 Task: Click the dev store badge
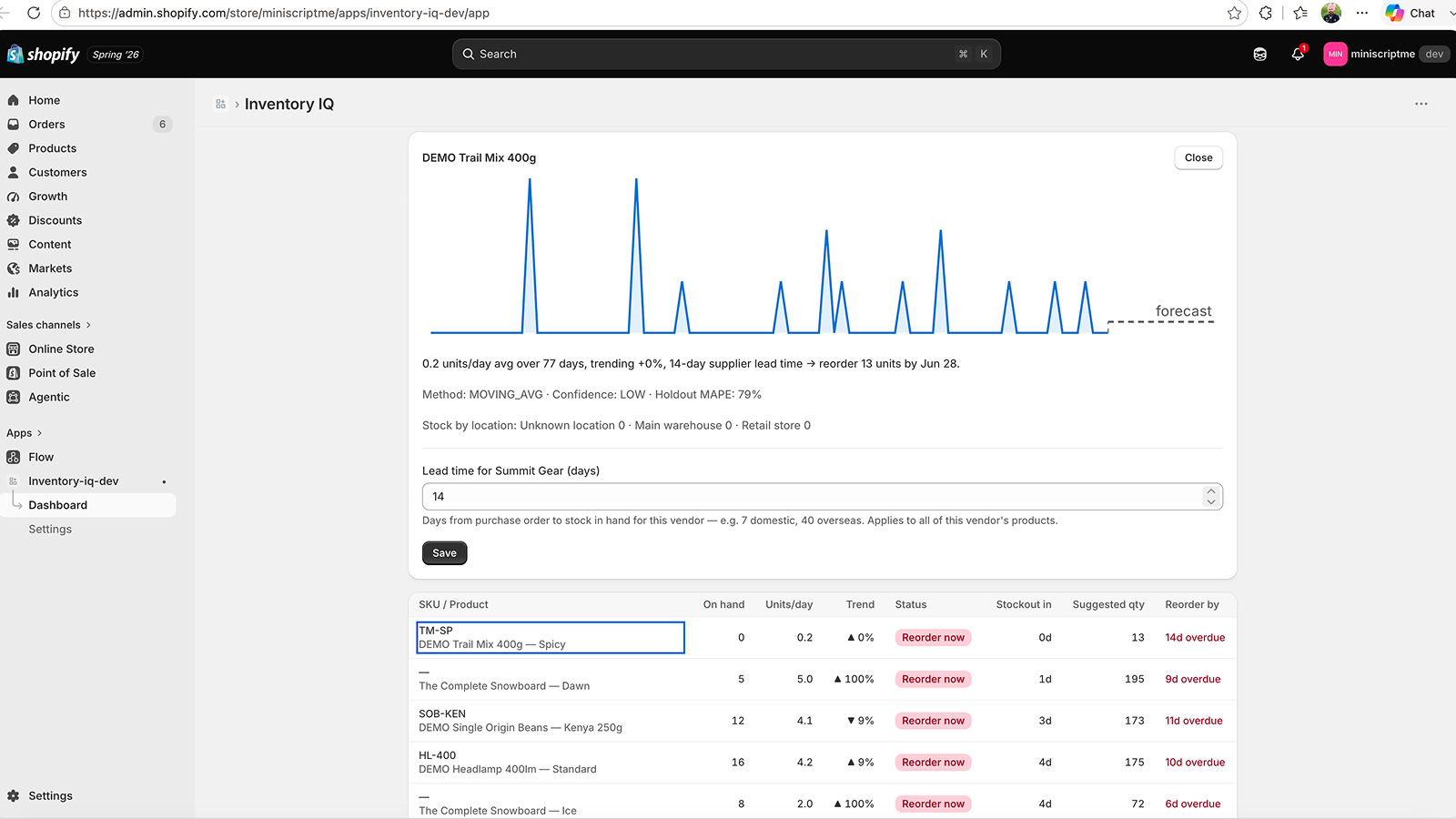tap(1434, 55)
